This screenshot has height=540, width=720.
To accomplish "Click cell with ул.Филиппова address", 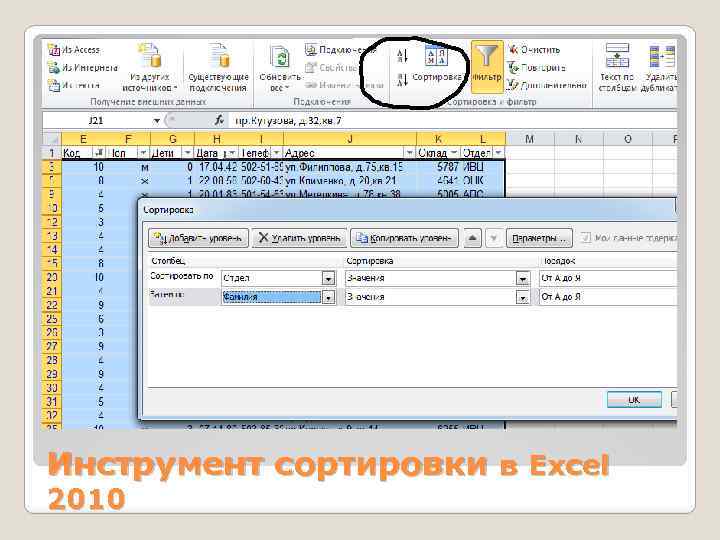I will pyautogui.click(x=350, y=167).
